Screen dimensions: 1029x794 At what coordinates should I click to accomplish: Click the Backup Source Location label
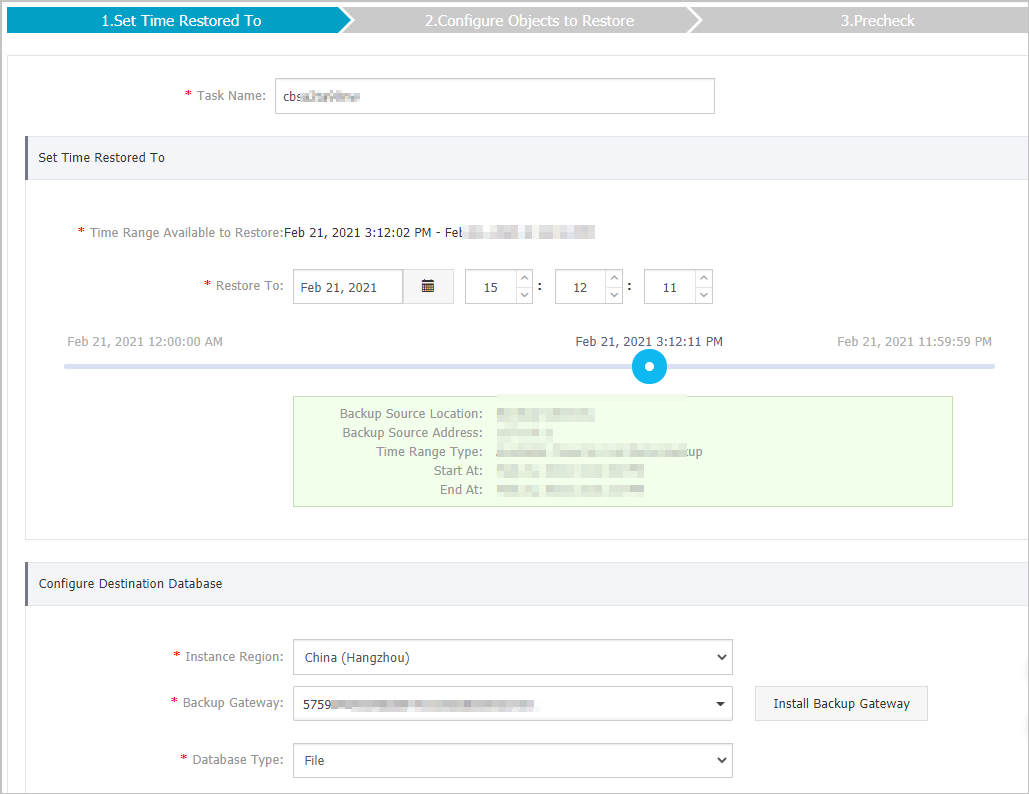[411, 413]
